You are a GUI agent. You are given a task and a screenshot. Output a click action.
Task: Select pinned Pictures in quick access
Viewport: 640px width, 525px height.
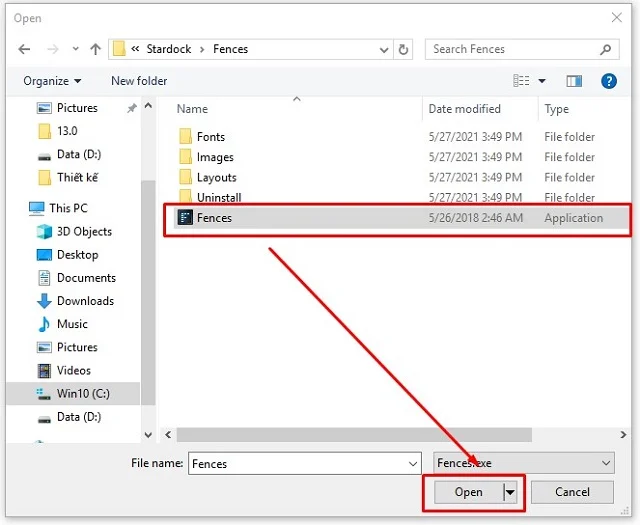coord(77,108)
